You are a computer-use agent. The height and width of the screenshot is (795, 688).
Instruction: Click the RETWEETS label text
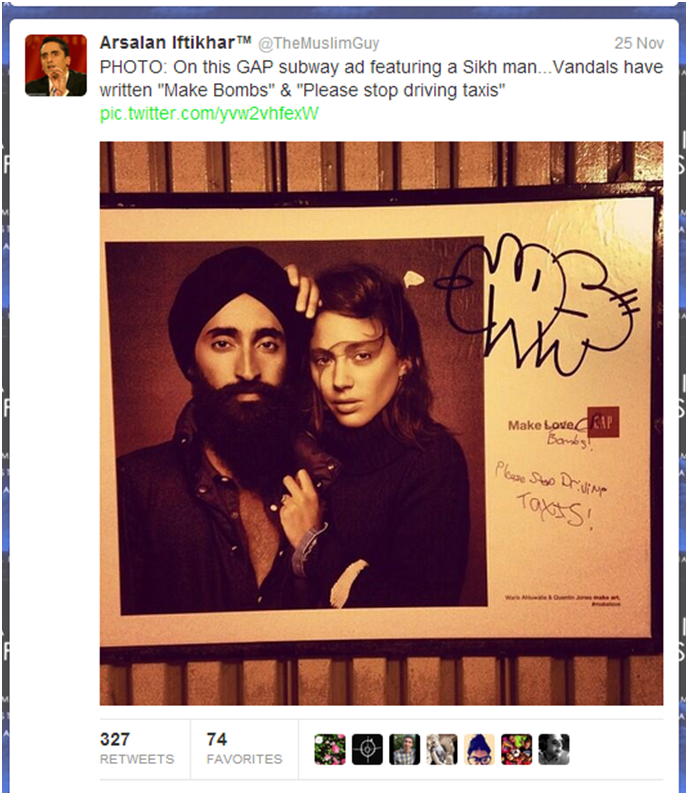click(x=137, y=759)
